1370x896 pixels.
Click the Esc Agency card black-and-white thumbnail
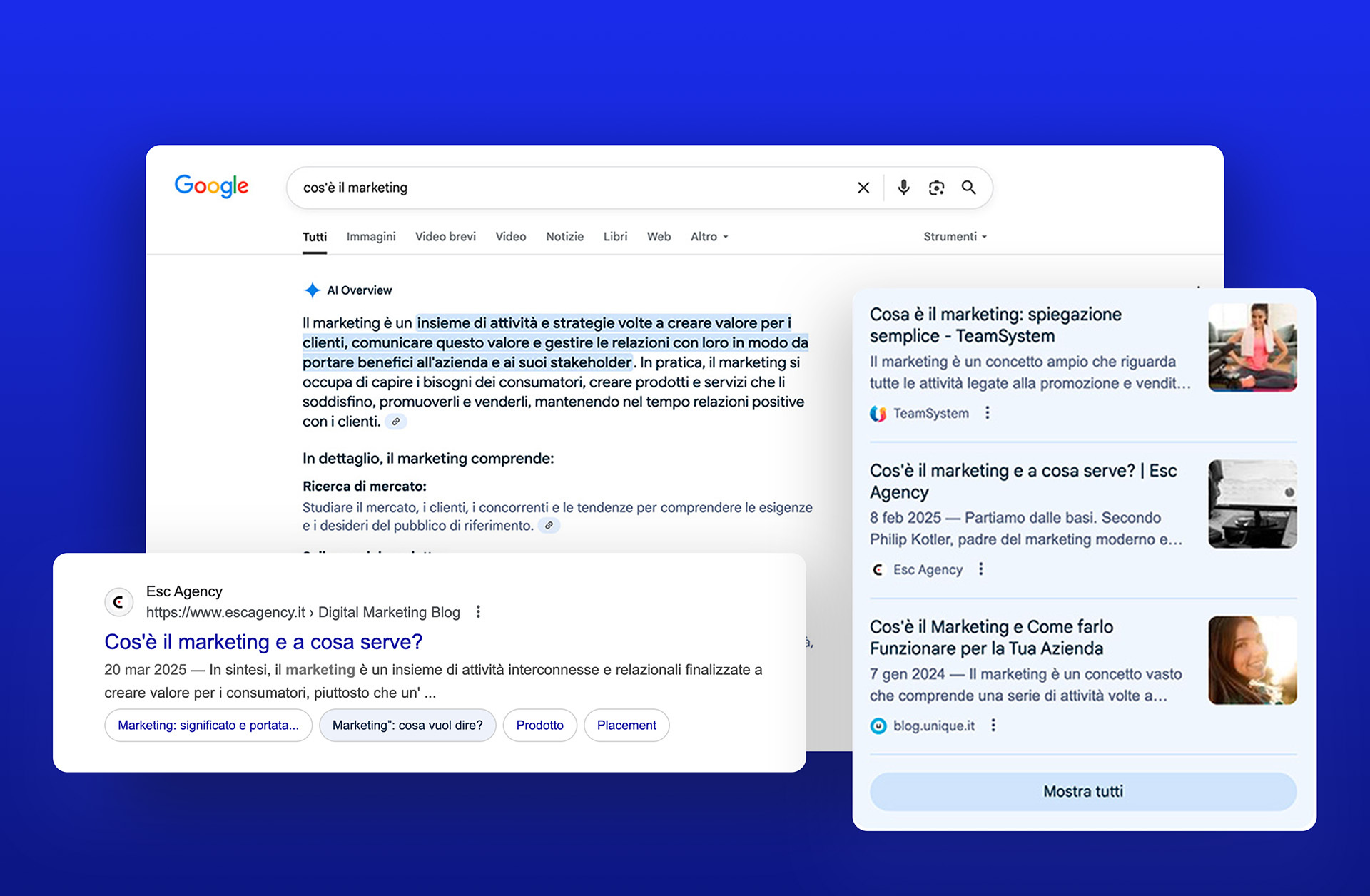point(1252,504)
